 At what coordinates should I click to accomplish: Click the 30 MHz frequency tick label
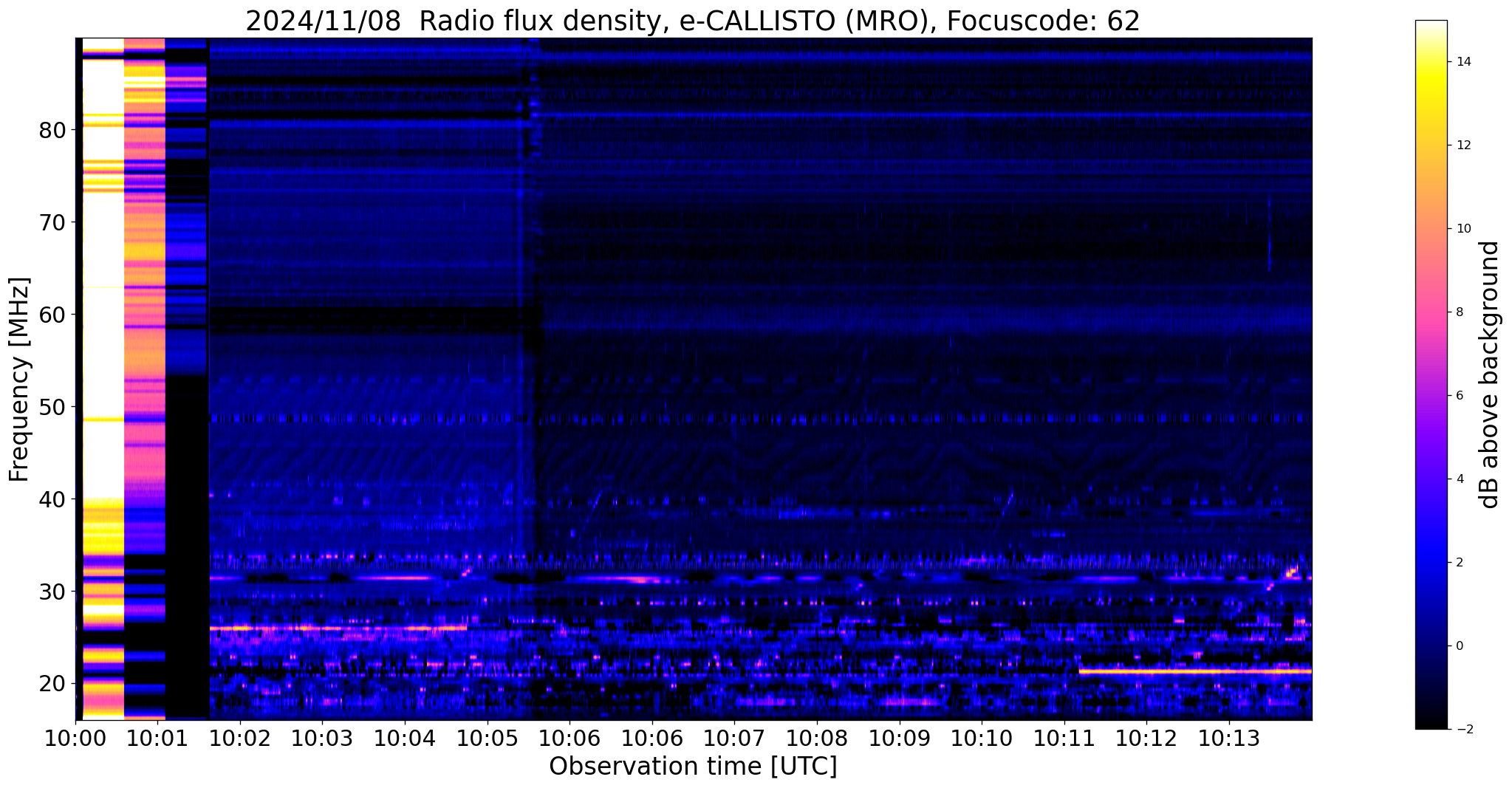pos(52,592)
